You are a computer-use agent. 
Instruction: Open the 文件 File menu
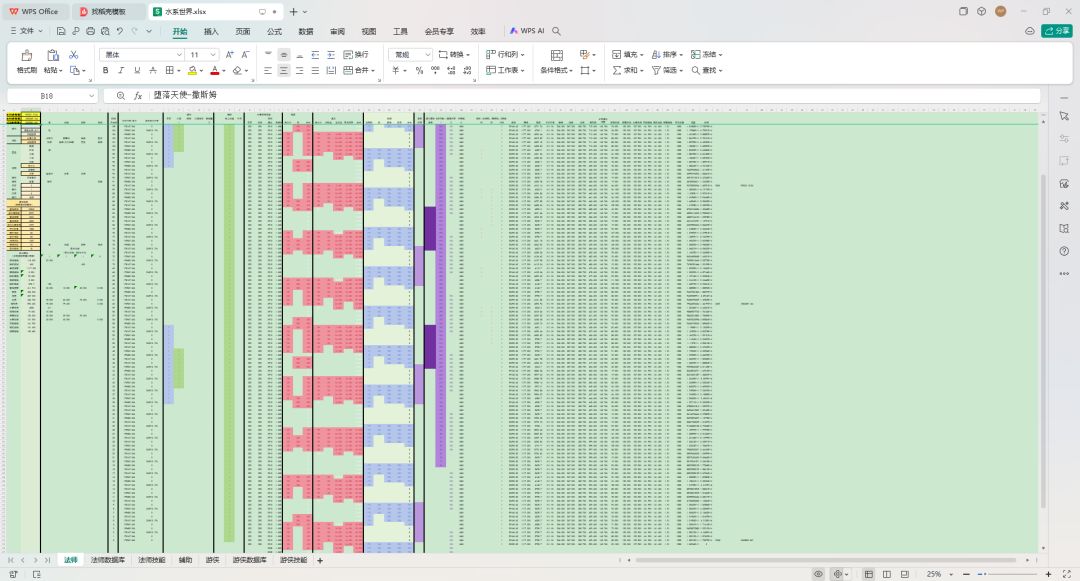(26, 31)
